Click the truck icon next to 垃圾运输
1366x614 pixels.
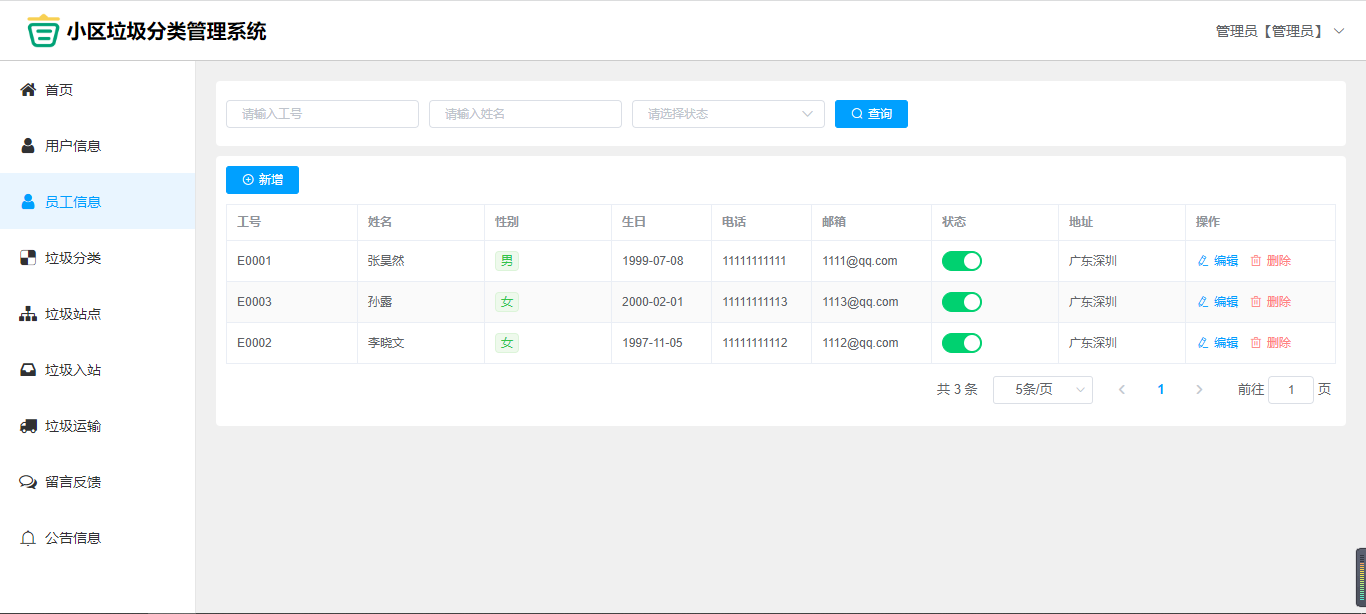[x=28, y=426]
